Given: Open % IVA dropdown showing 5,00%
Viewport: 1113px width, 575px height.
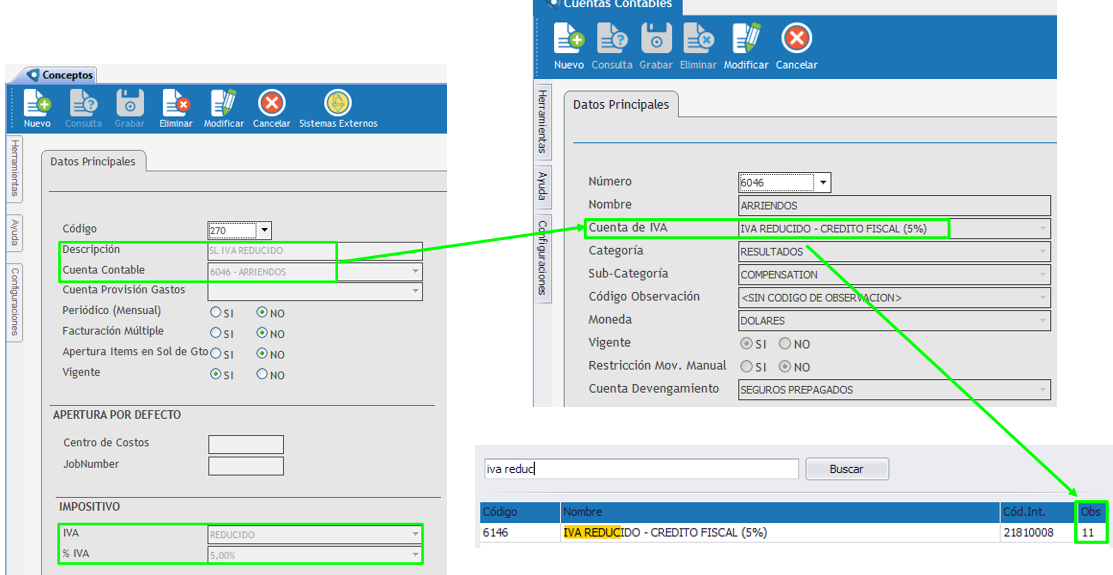Looking at the screenshot, I should 415,555.
